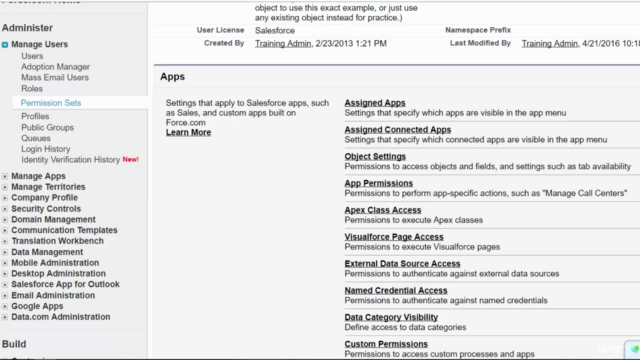Expand Data Management arrow
640x360 pixels.
point(5,252)
